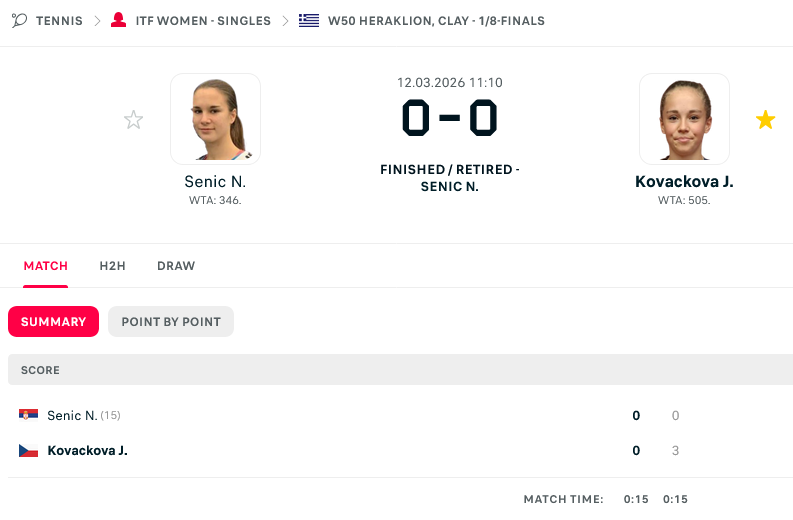
Task: Open Kovackova J. player photo
Action: (684, 119)
